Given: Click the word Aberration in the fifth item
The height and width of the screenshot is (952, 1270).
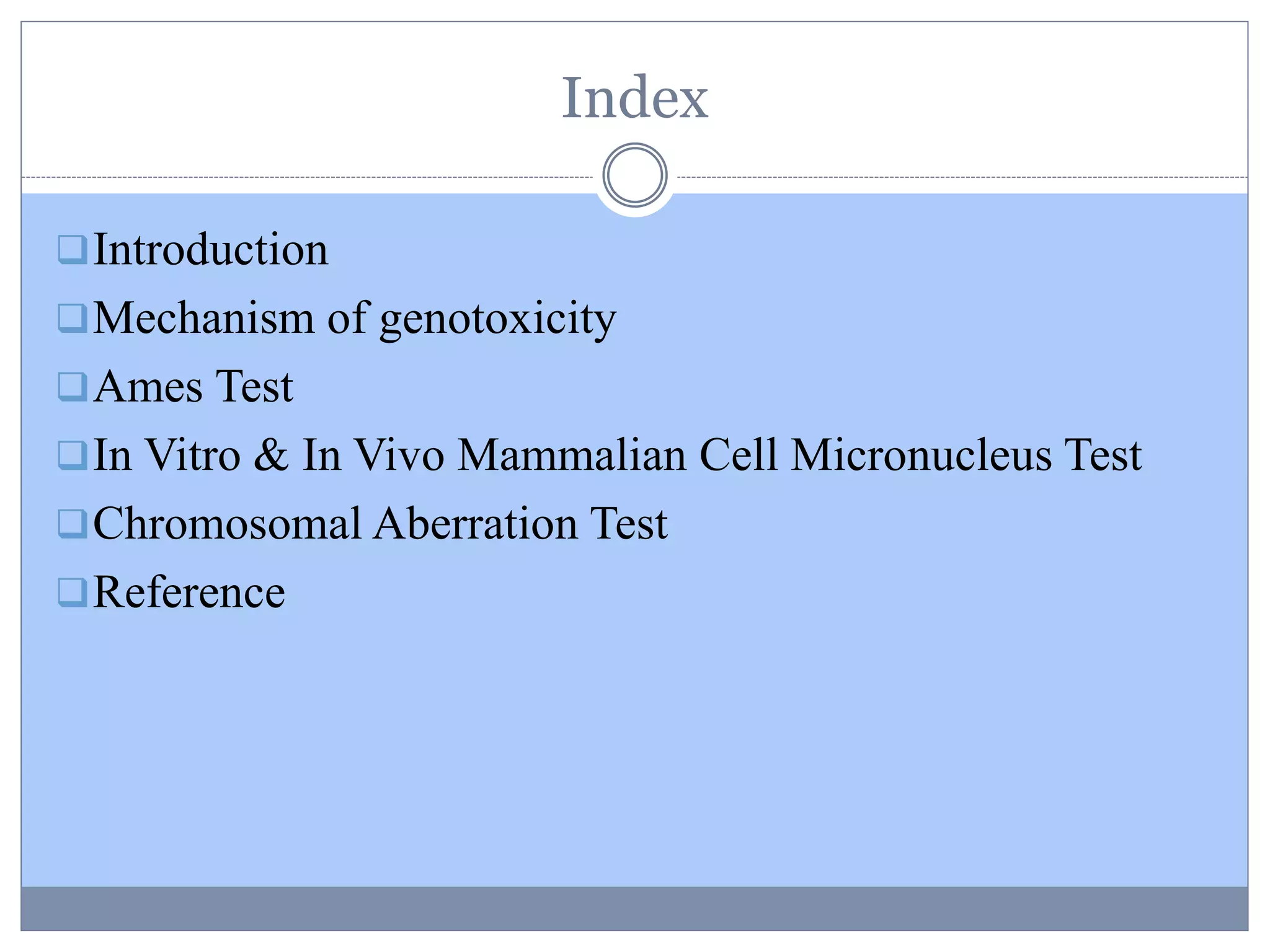Looking at the screenshot, I should coord(476,524).
